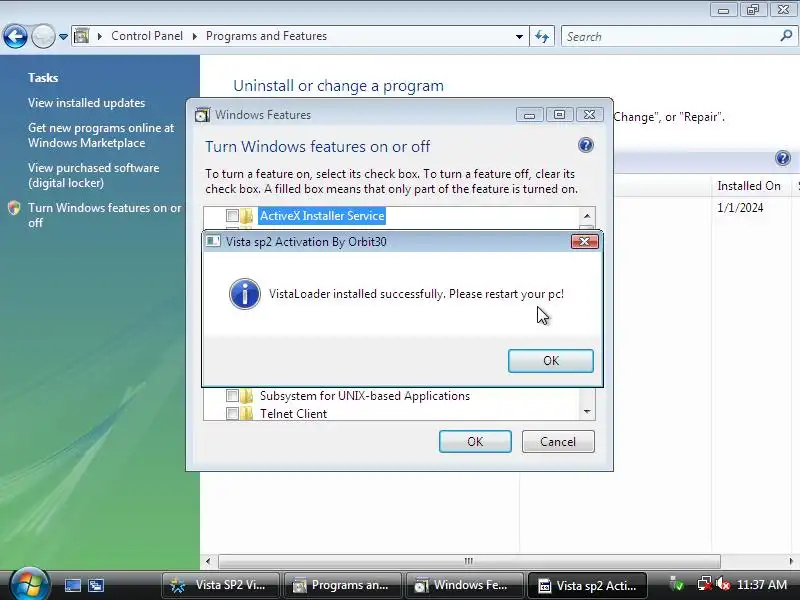Click the Windows Features title bar icon
The height and width of the screenshot is (600, 800).
click(203, 115)
